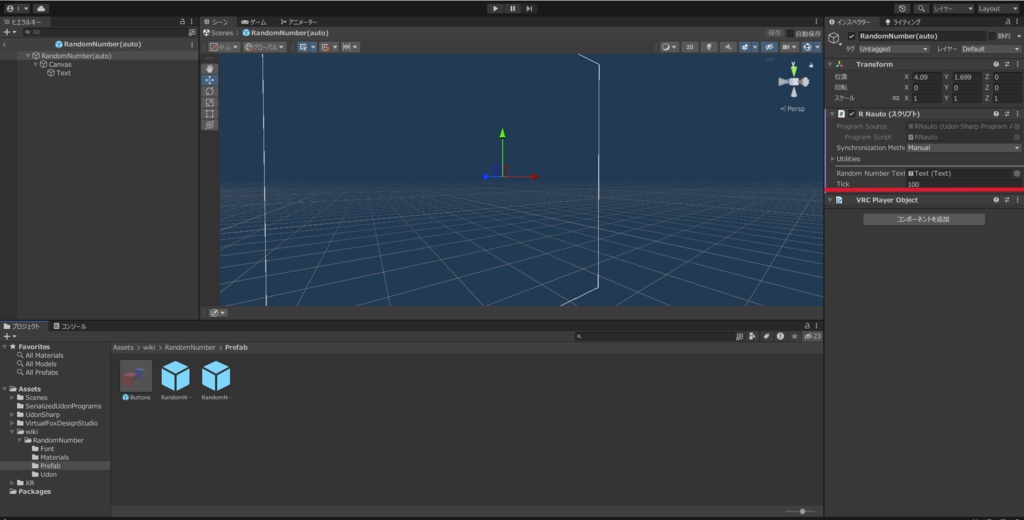Toggle the R Nauto script enabled checkbox
Image resolution: width=1024 pixels, height=520 pixels.
[x=852, y=114]
